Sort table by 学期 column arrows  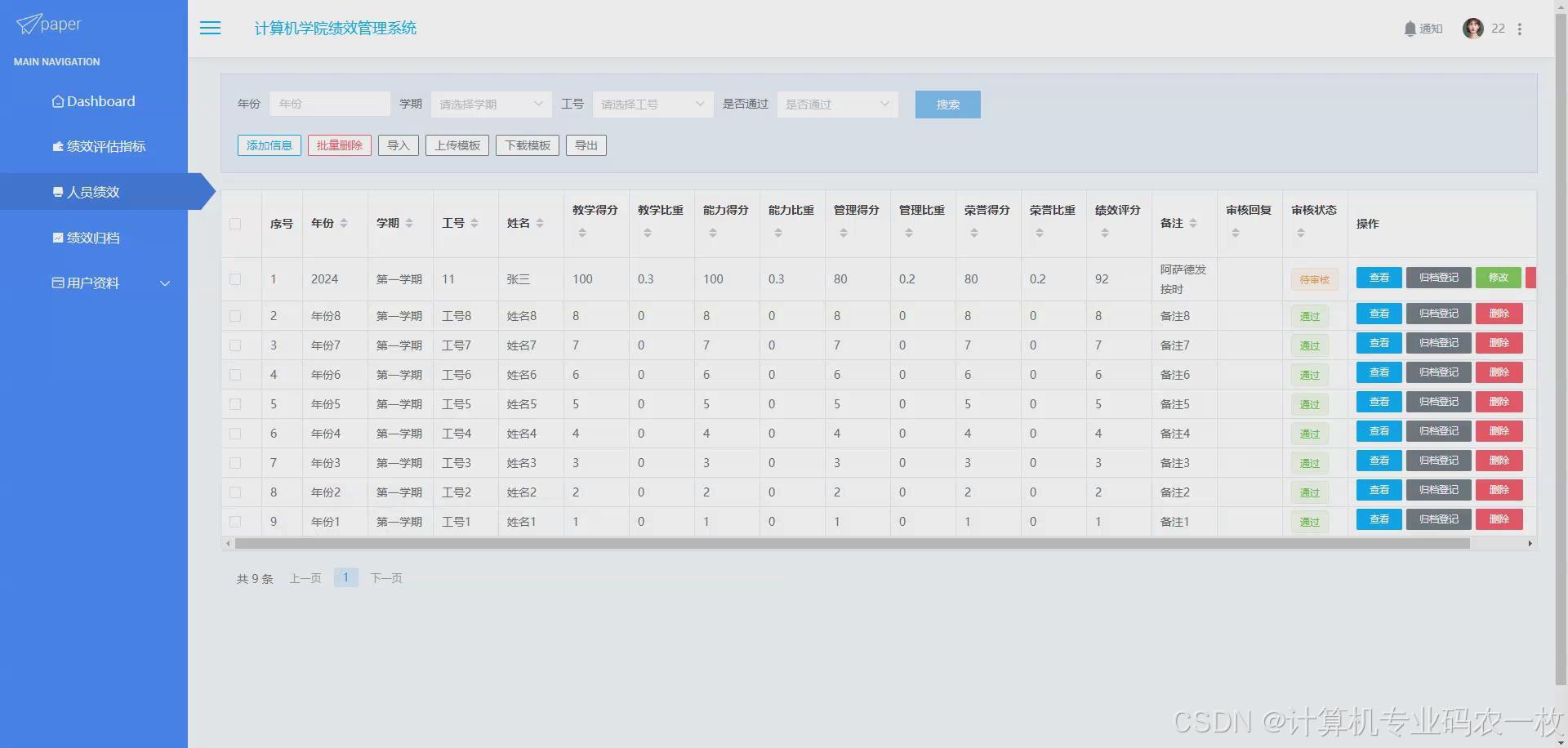409,223
